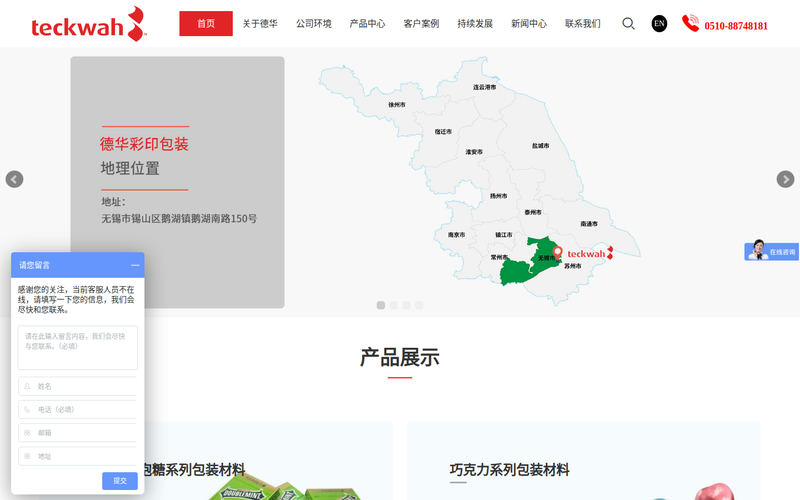Click 连云港市 label on the map
This screenshot has width=800, height=500.
484,87
